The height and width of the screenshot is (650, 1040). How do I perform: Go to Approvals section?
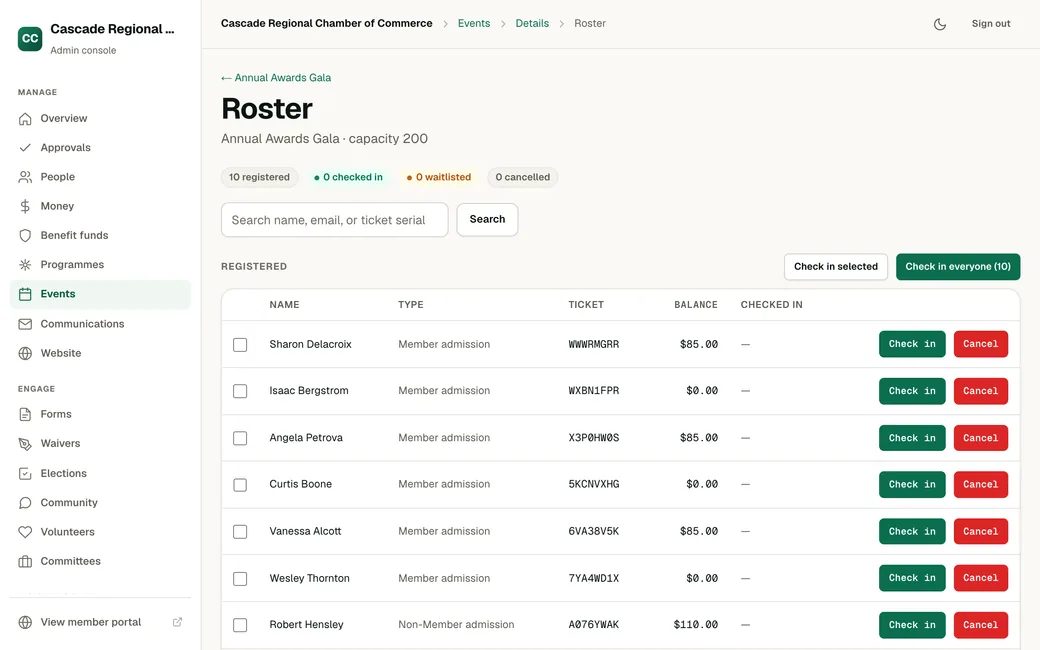(x=100, y=148)
